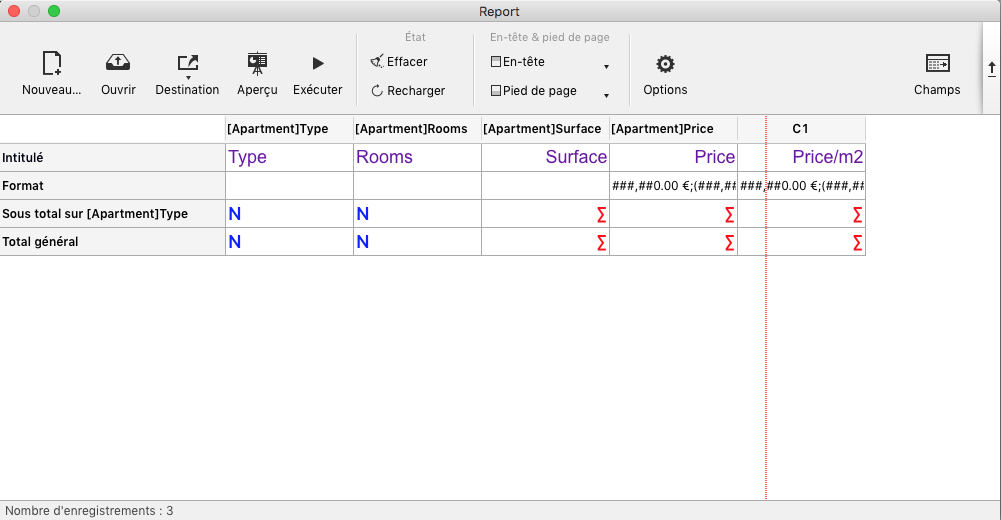Select the C1 formula column header
The image size is (1001, 520).
[800, 129]
